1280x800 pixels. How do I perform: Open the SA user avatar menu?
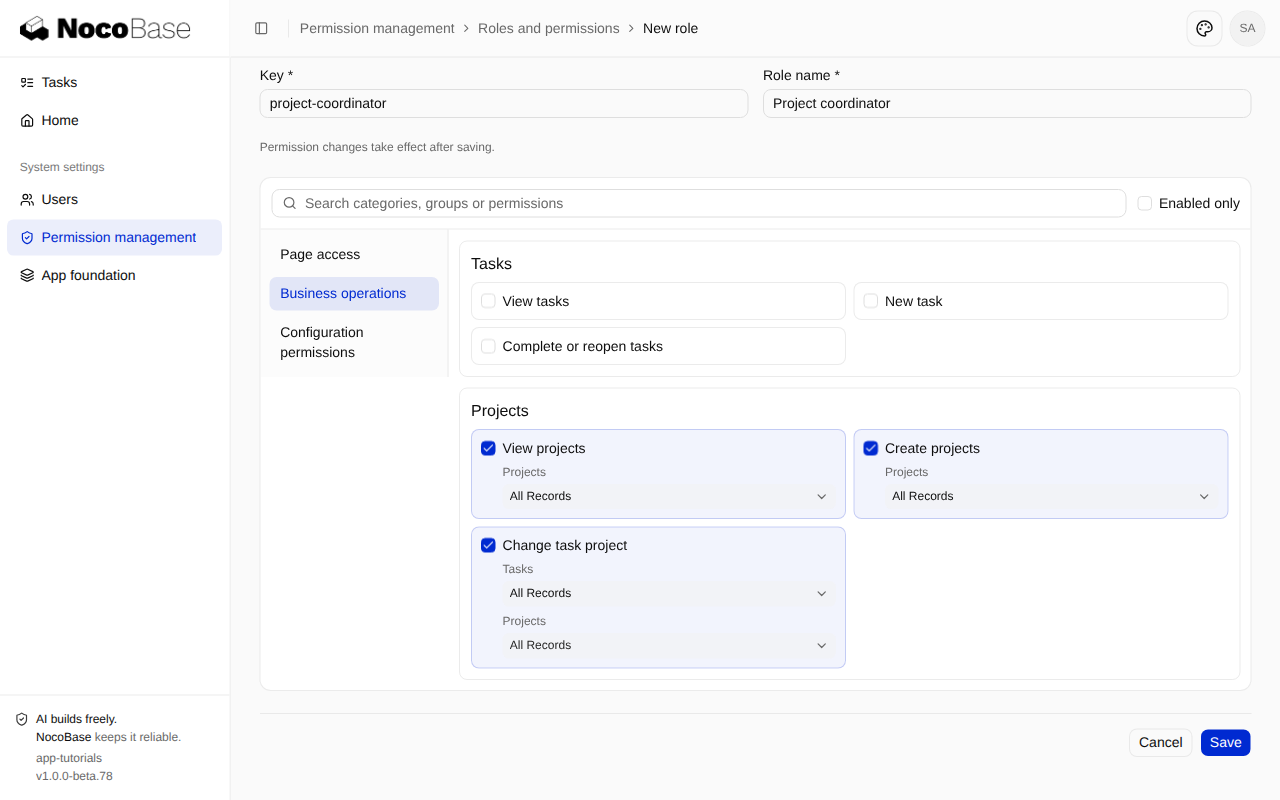point(1247,28)
